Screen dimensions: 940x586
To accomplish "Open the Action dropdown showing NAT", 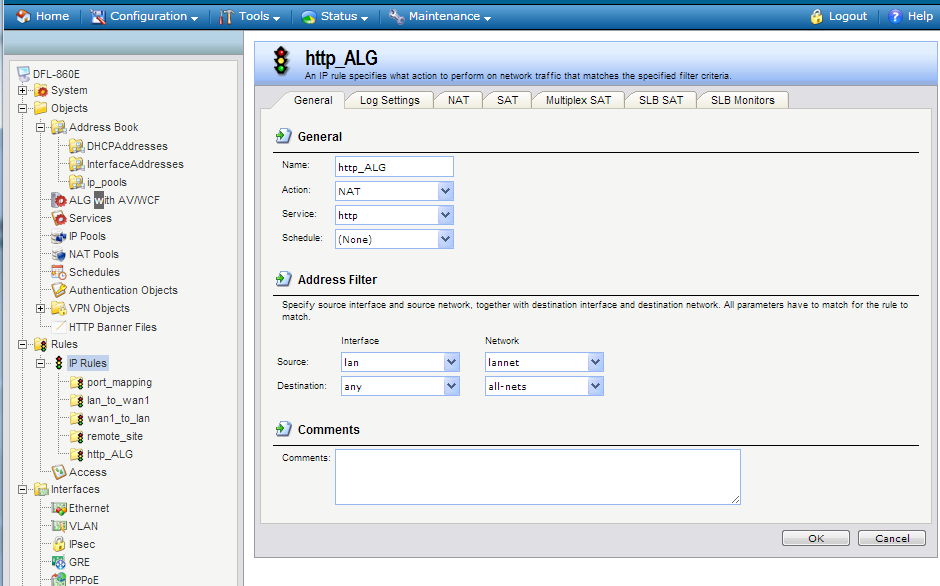I will 445,191.
